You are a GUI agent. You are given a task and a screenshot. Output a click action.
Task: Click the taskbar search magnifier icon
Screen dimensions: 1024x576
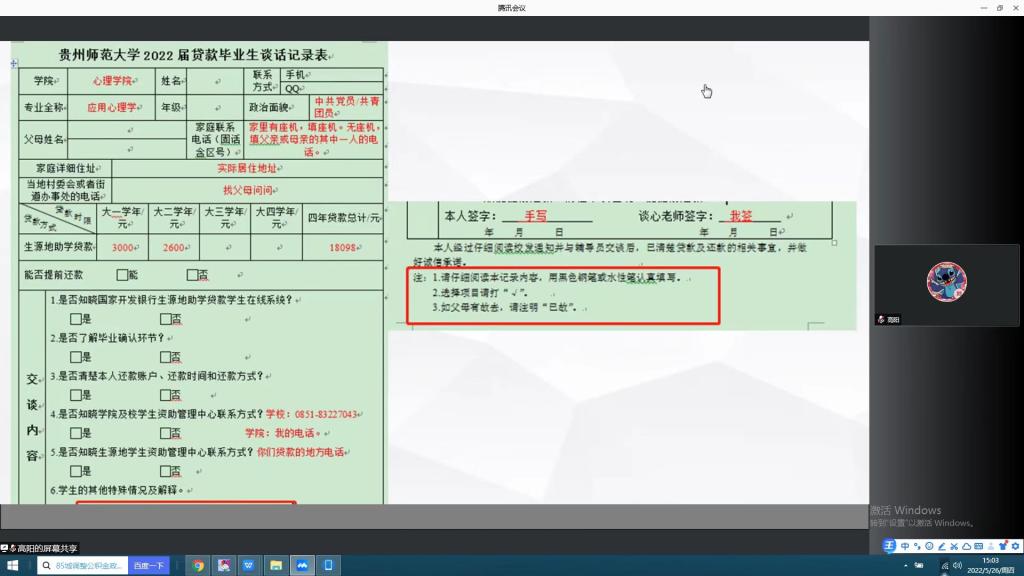[x=46, y=566]
